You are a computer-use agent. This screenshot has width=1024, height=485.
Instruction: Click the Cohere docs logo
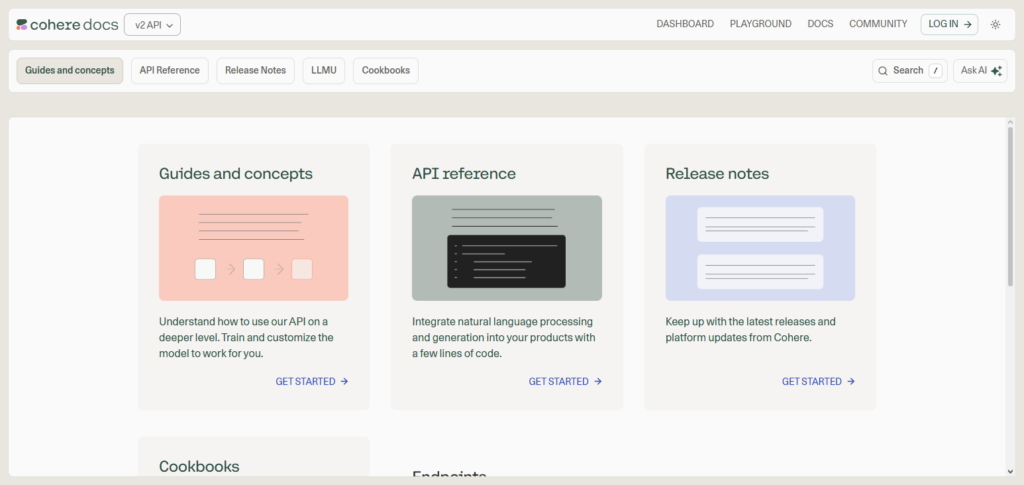coord(67,25)
